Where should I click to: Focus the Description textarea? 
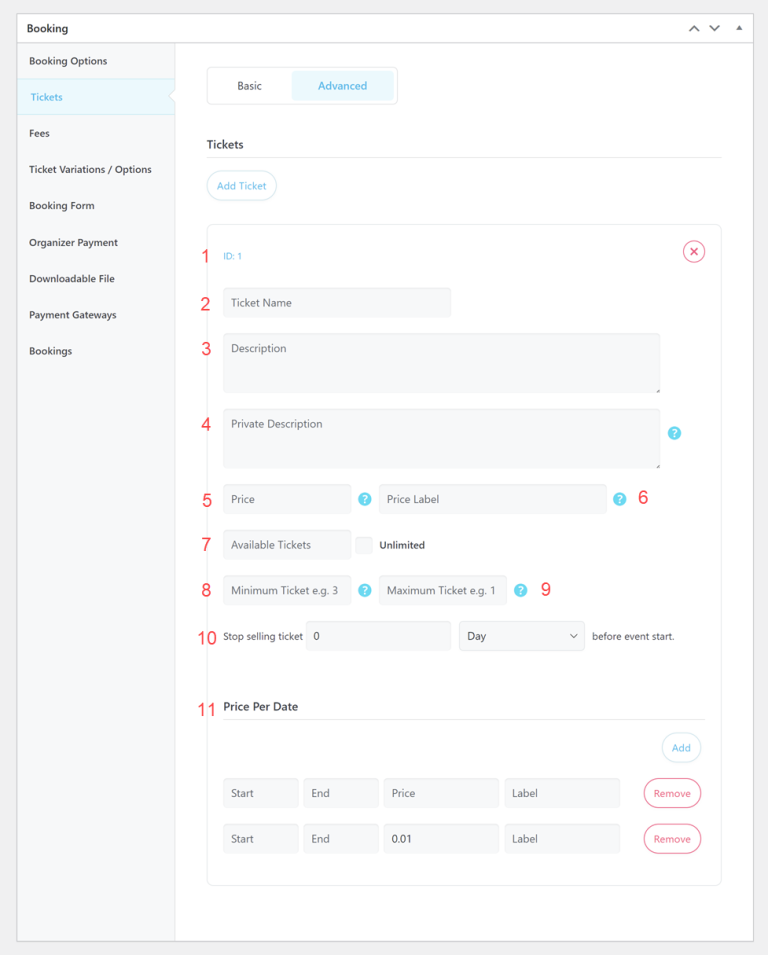(442, 363)
